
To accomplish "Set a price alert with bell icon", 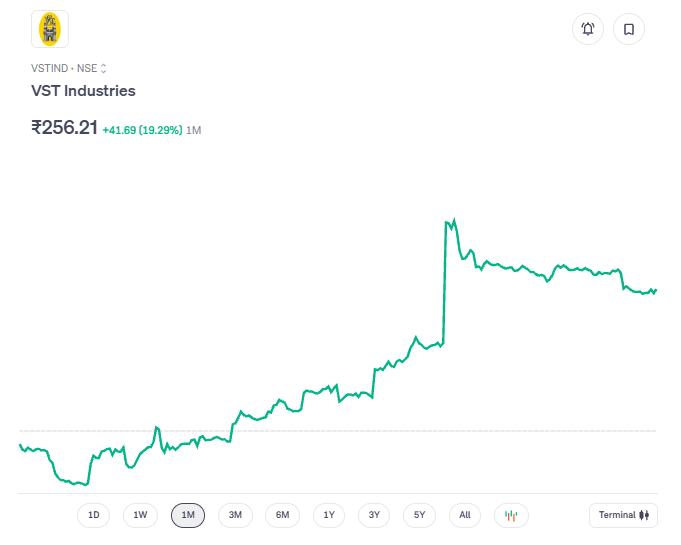I will [x=588, y=29].
